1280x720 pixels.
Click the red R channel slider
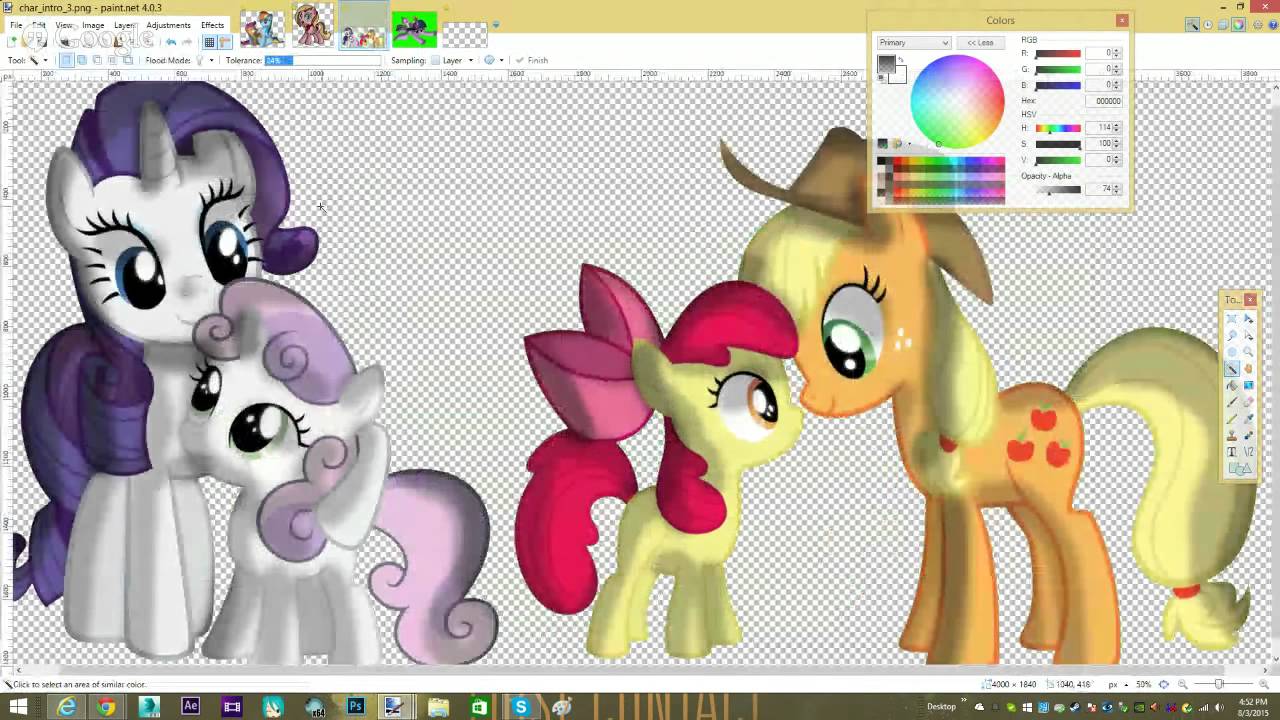(x=1058, y=53)
